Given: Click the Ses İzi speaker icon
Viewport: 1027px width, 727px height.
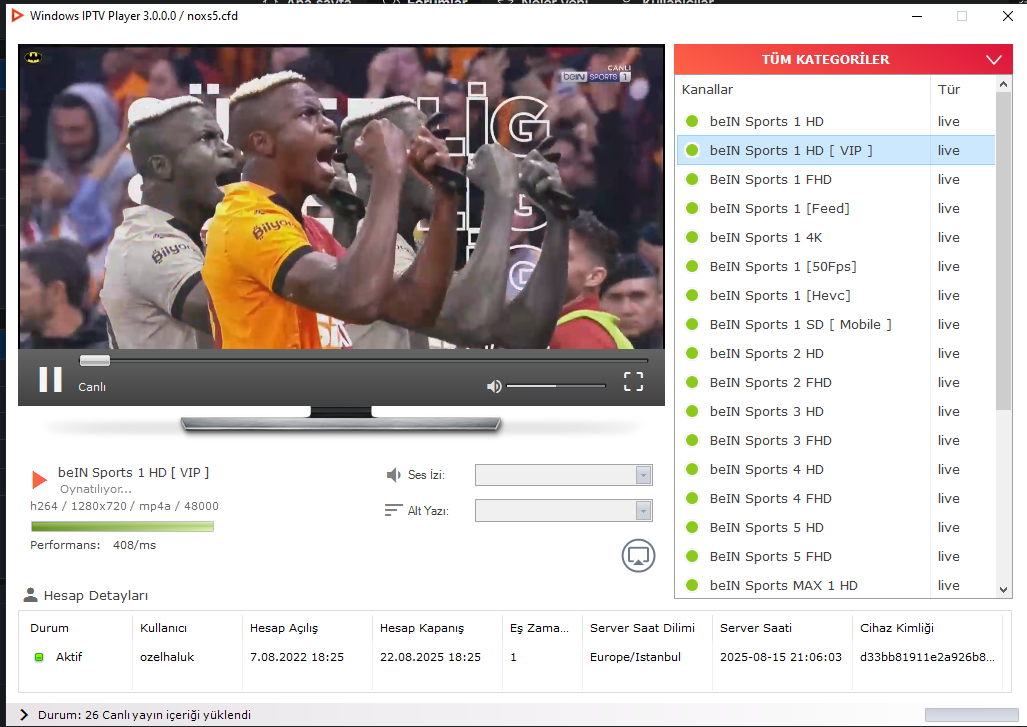Looking at the screenshot, I should tap(393, 475).
